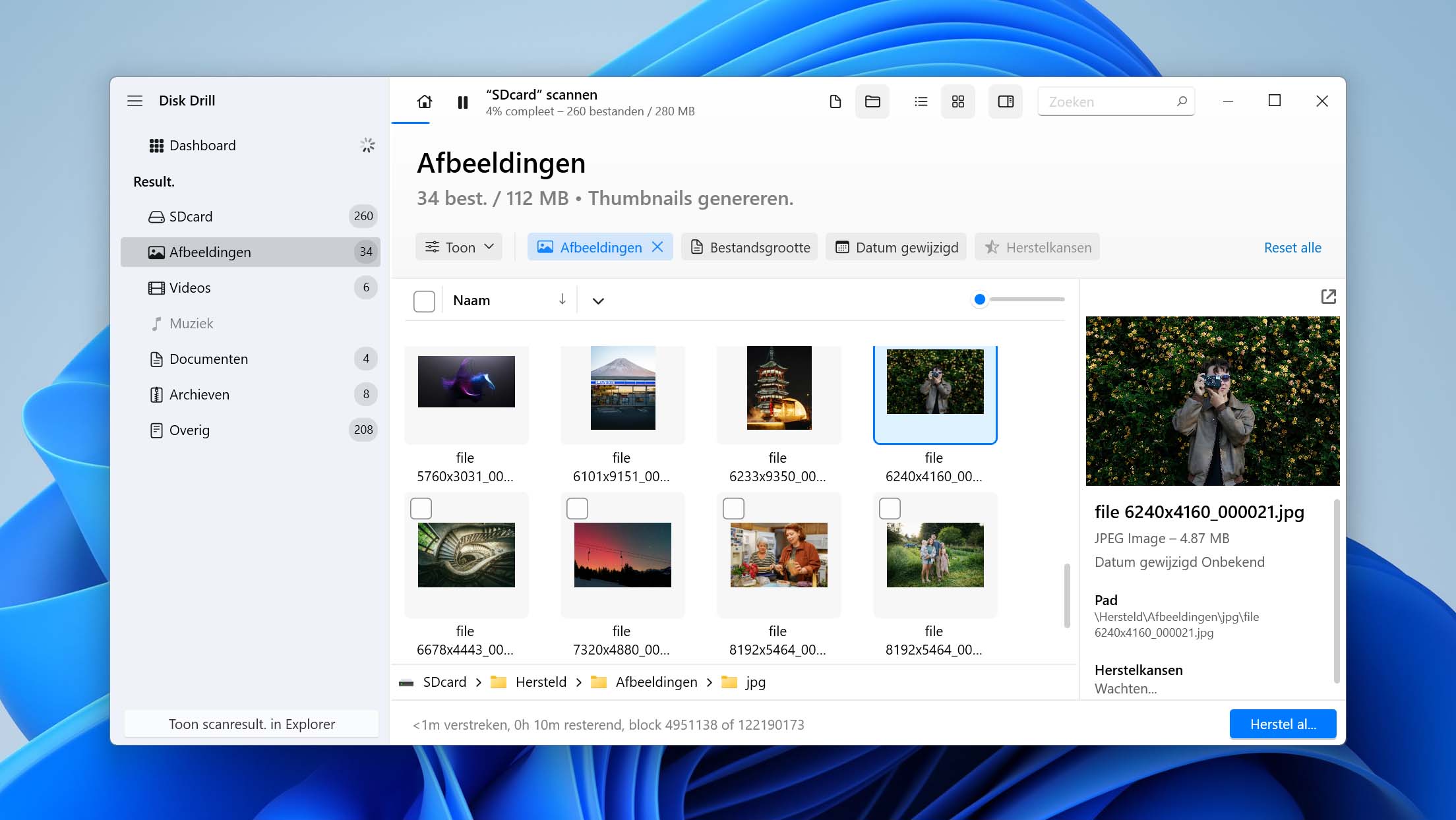Click the 208 count badge on Overig
Viewport: 1456px width, 820px height.
(x=363, y=430)
